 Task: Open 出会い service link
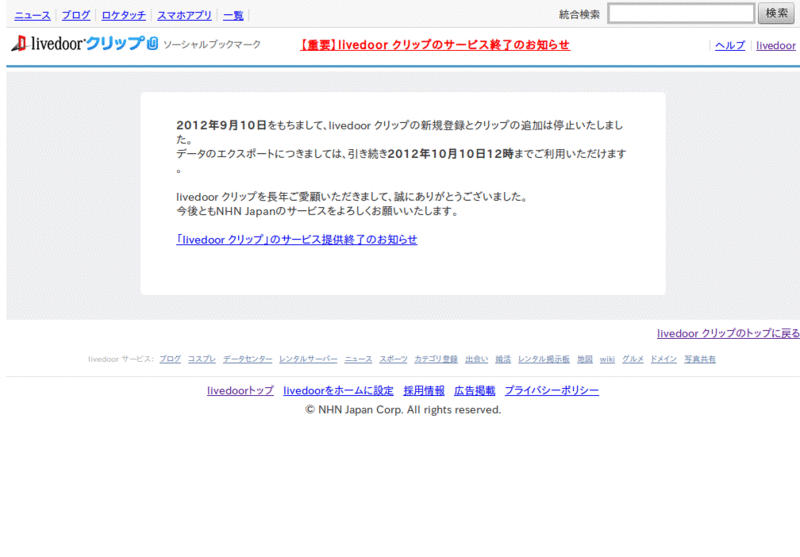477,359
